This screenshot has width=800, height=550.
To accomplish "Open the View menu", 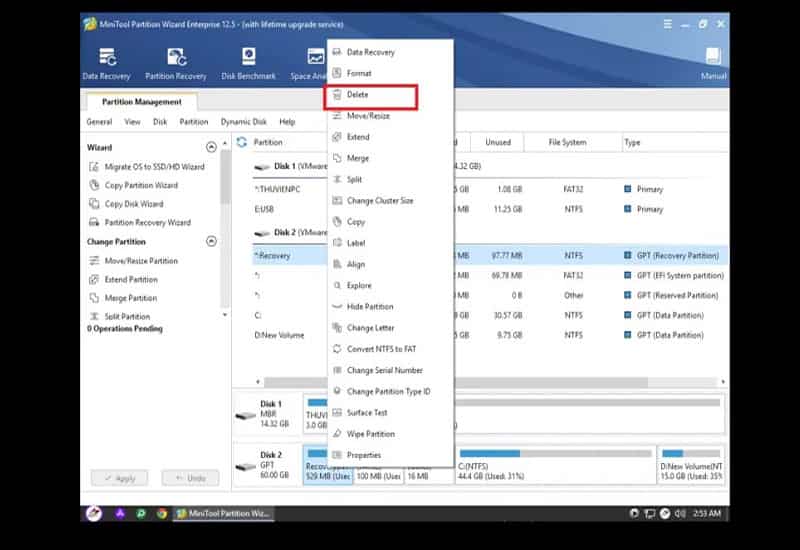I will coord(132,122).
